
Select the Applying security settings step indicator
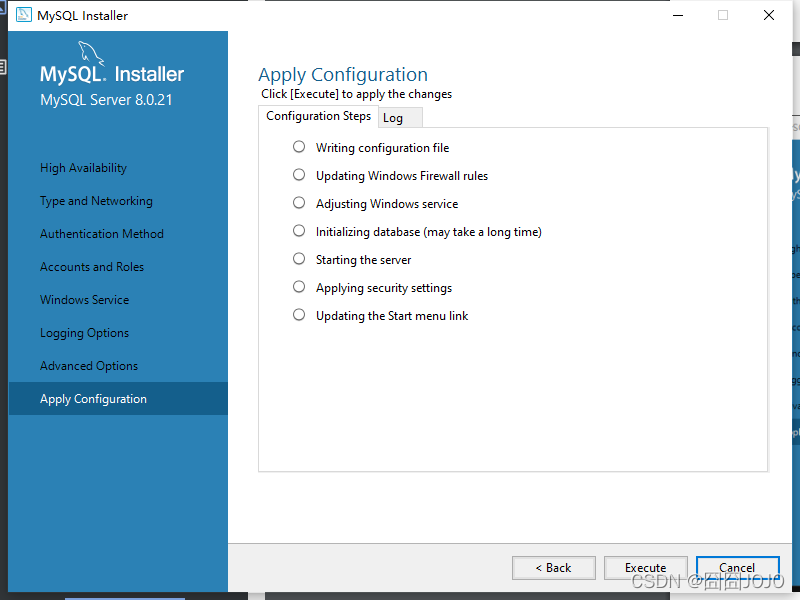point(299,287)
